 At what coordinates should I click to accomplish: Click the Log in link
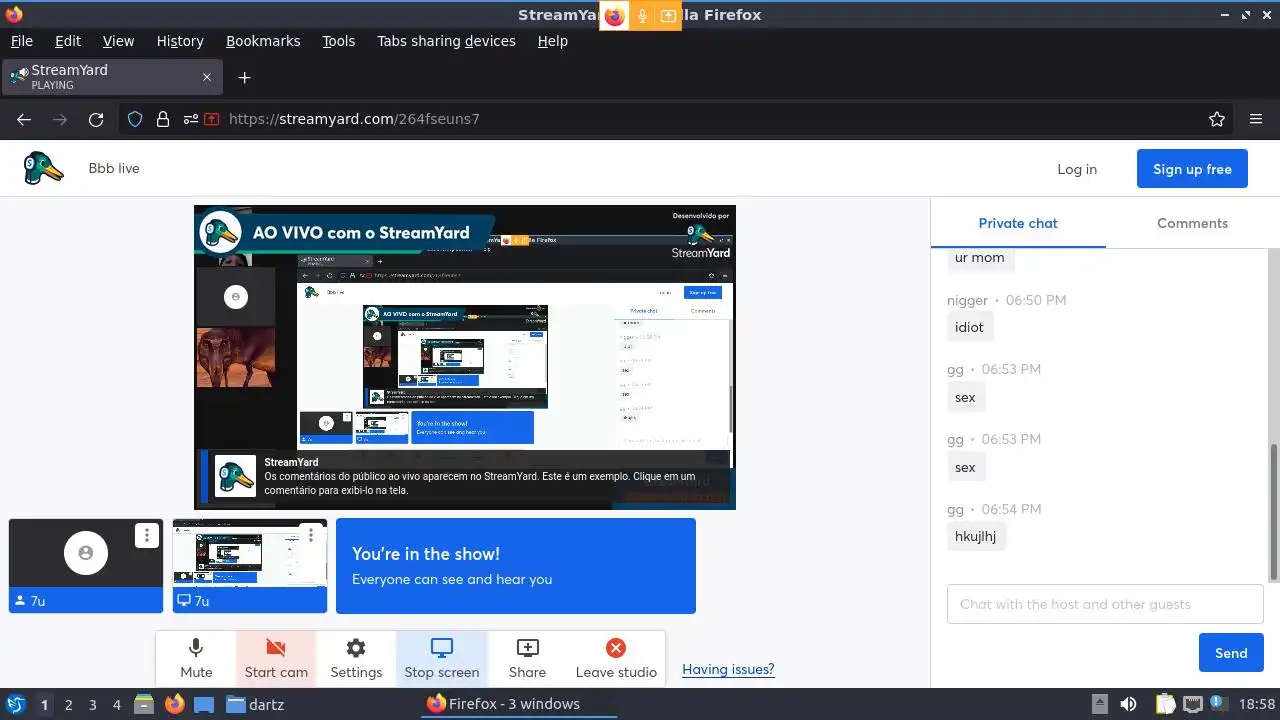click(x=1077, y=169)
